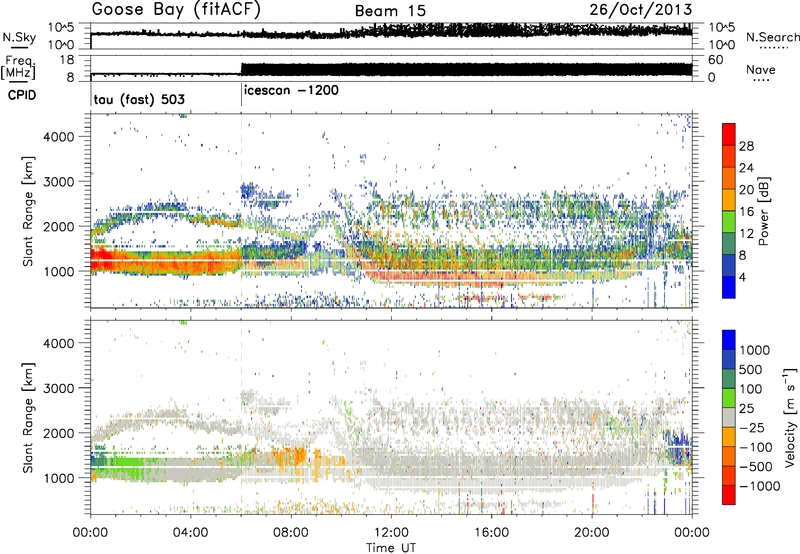The image size is (800, 554).
Task: Click the "24" tick on the Power scale
Action: (746, 168)
